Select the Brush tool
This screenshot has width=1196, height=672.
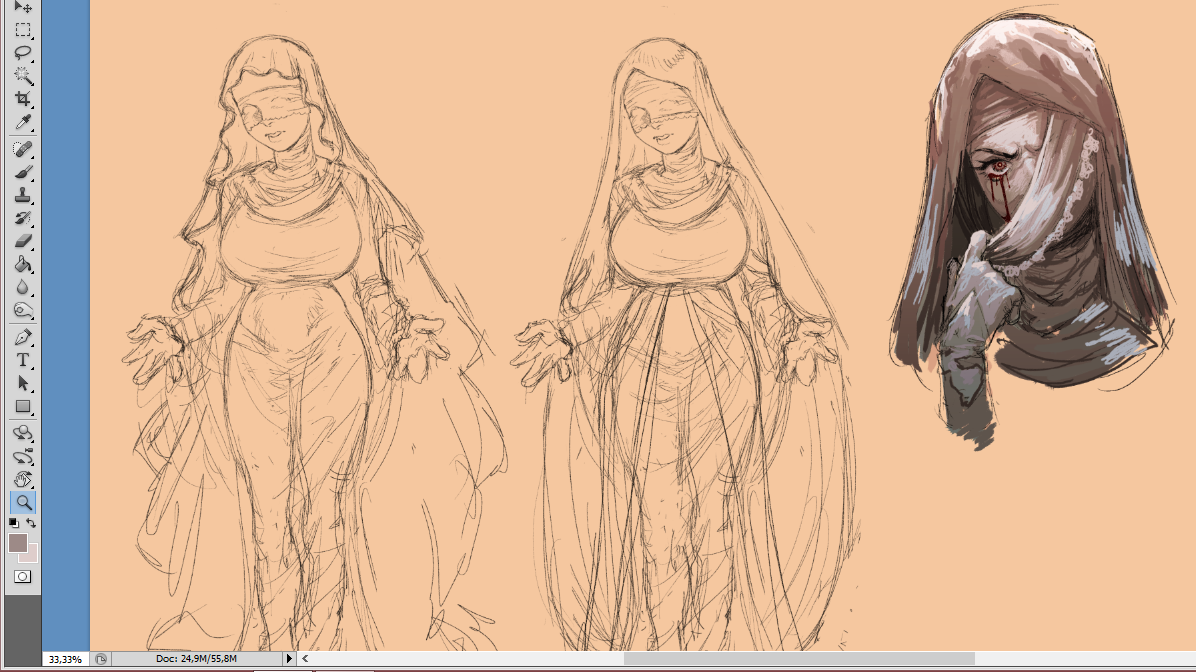point(23,172)
